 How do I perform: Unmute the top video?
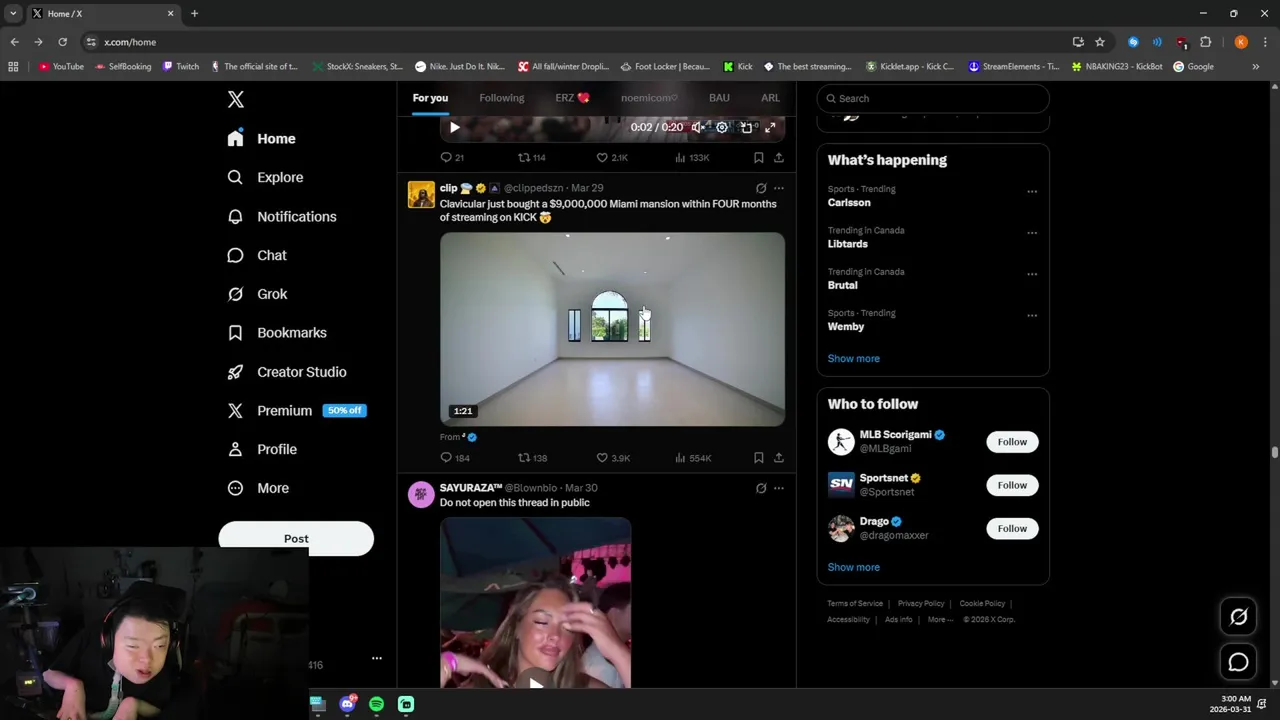click(697, 127)
